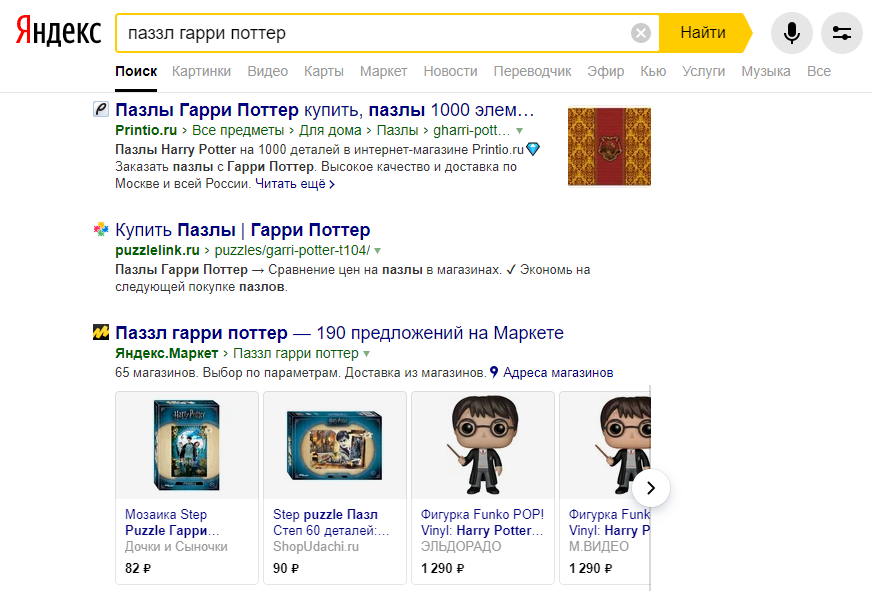Open Мозаика Step Puzzle product image

[187, 445]
